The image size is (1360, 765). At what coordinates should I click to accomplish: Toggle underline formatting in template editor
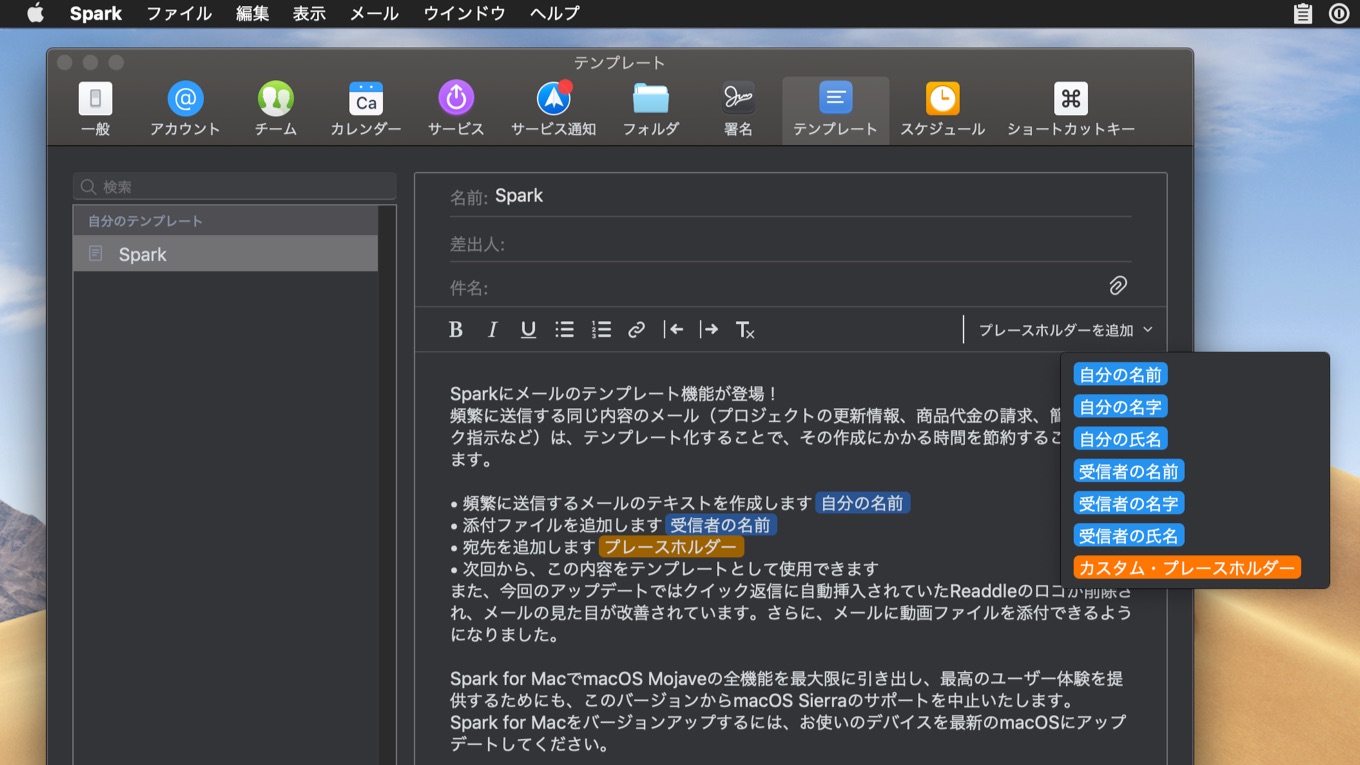pos(528,330)
